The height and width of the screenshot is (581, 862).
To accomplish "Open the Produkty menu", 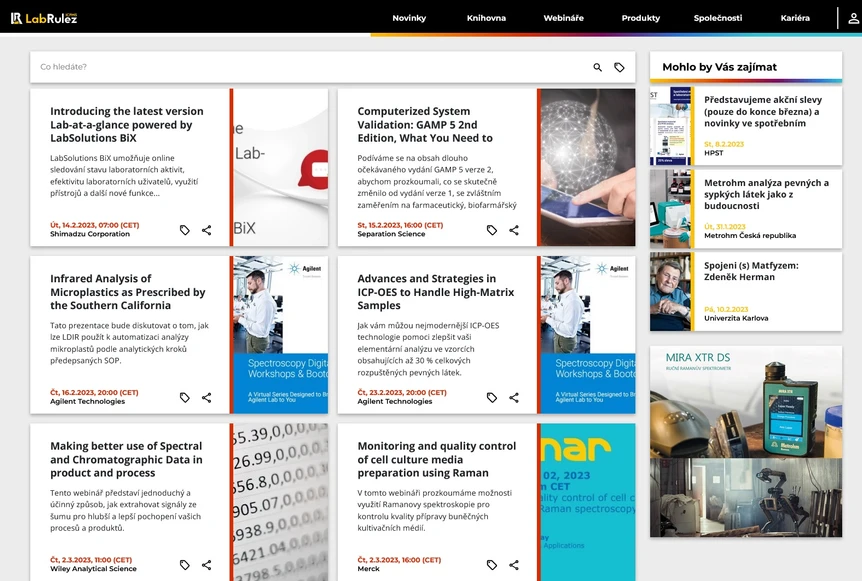I will point(640,18).
